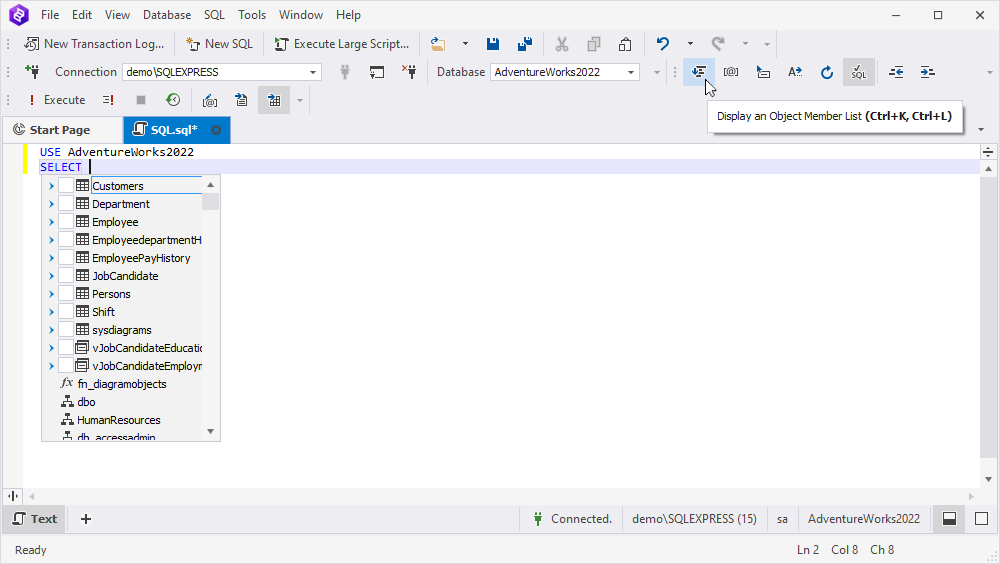Click the Stop execution square icon
This screenshot has height=564, width=1000.
pyautogui.click(x=141, y=100)
